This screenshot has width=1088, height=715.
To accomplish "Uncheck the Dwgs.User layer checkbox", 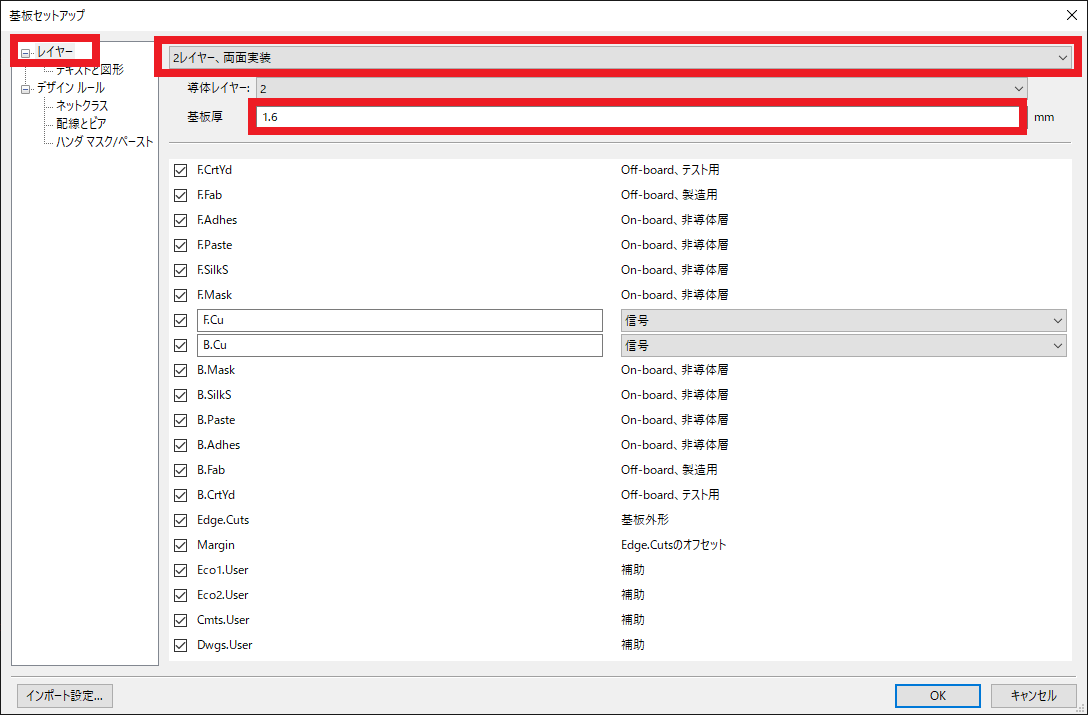I will [x=181, y=645].
